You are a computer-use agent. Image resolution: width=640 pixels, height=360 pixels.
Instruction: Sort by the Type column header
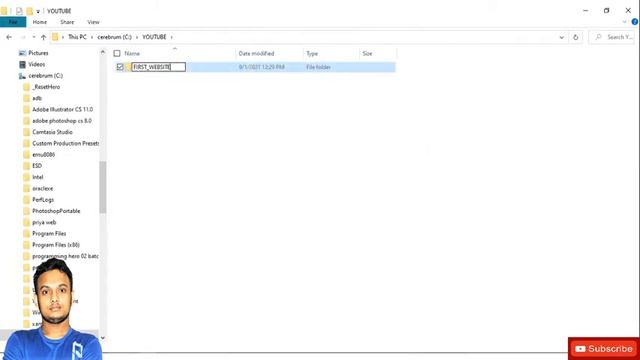312,53
